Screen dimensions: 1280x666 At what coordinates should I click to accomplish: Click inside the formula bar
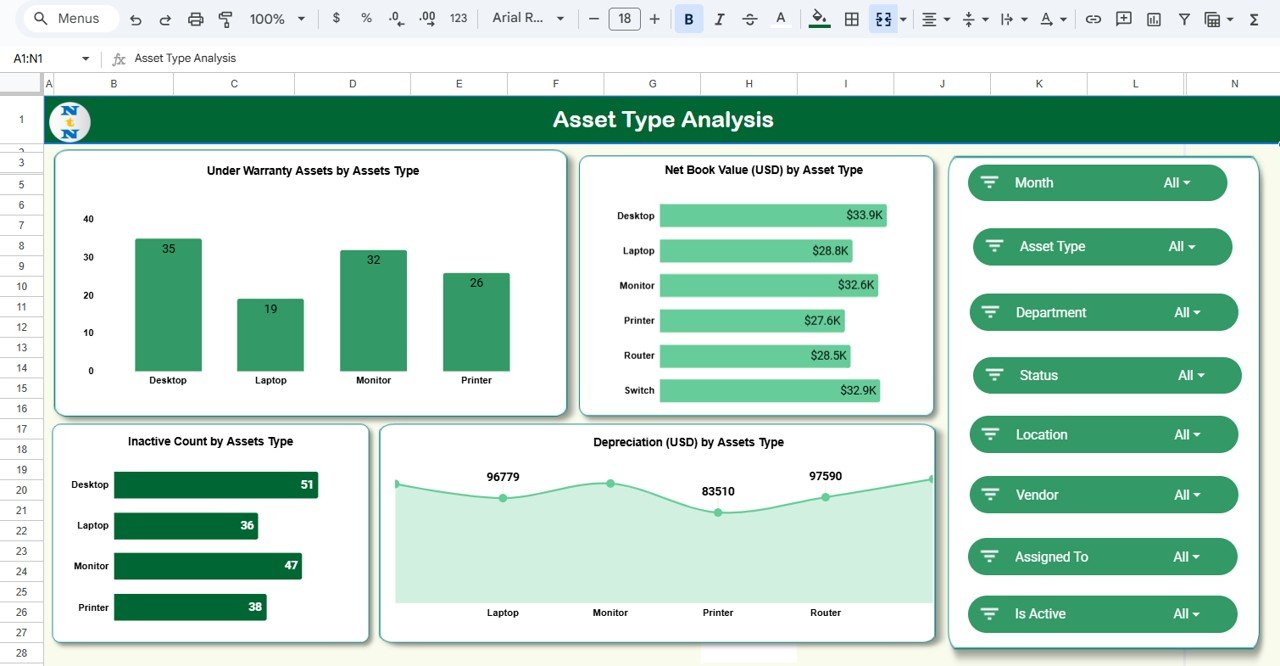(300, 58)
